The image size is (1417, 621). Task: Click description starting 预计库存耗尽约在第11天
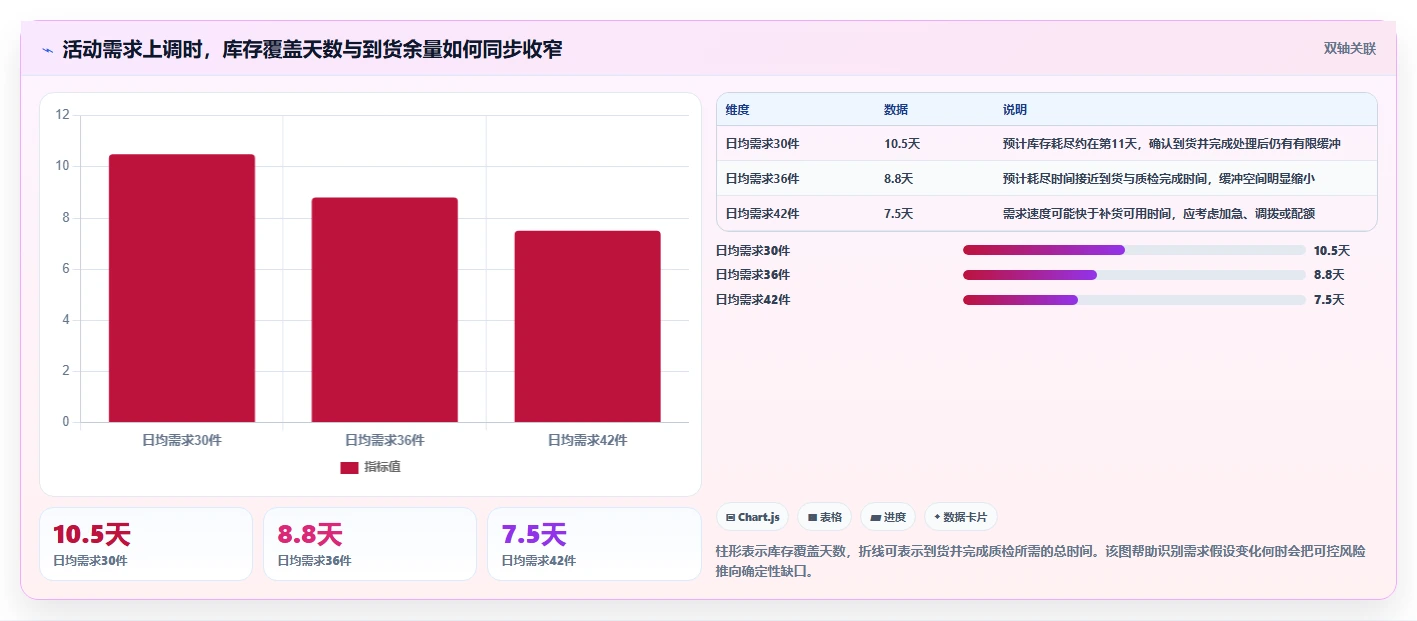point(1172,144)
